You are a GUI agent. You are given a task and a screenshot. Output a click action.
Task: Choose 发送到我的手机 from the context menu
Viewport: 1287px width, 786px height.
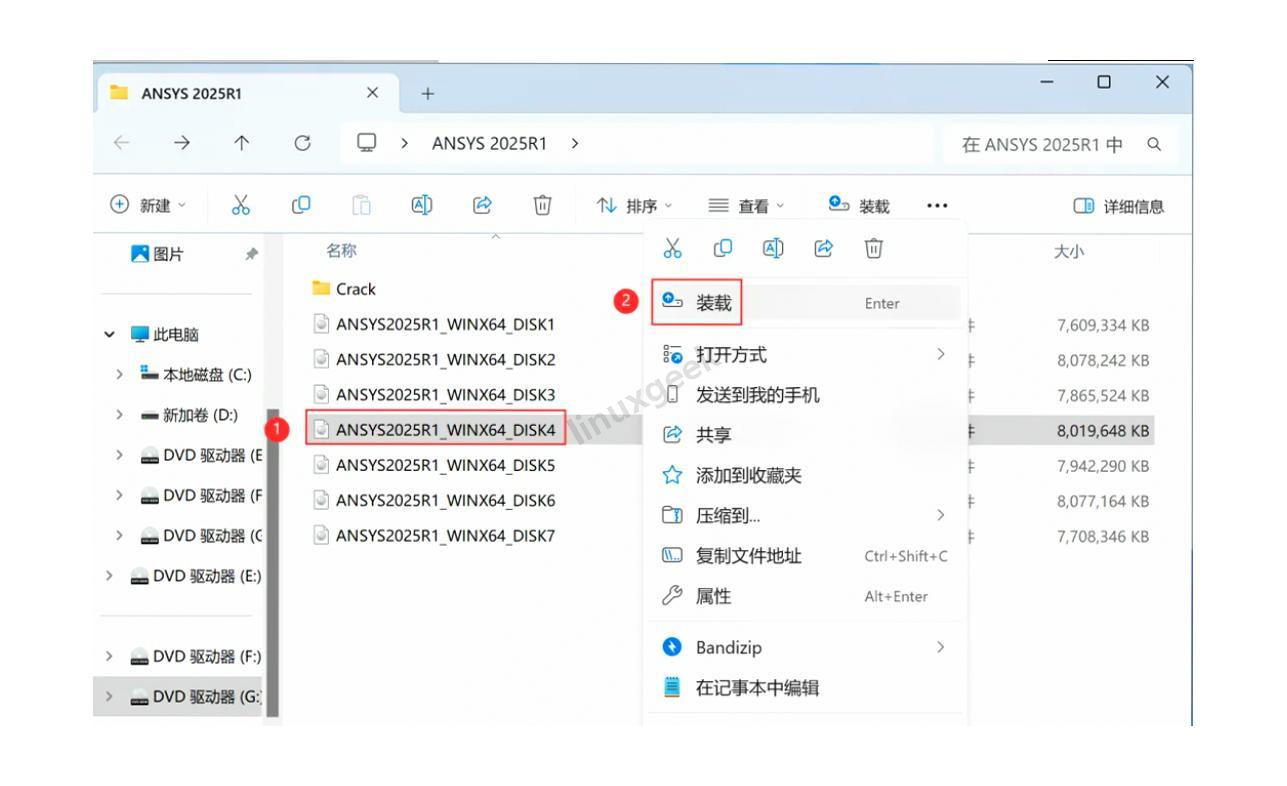point(806,394)
